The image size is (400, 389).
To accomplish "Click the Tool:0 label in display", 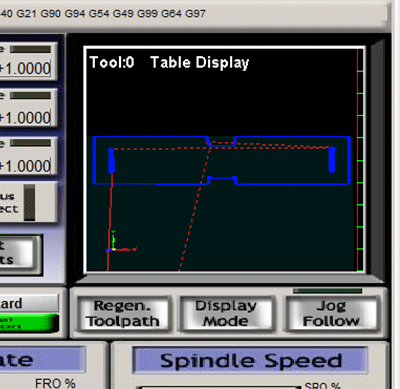I will [112, 62].
